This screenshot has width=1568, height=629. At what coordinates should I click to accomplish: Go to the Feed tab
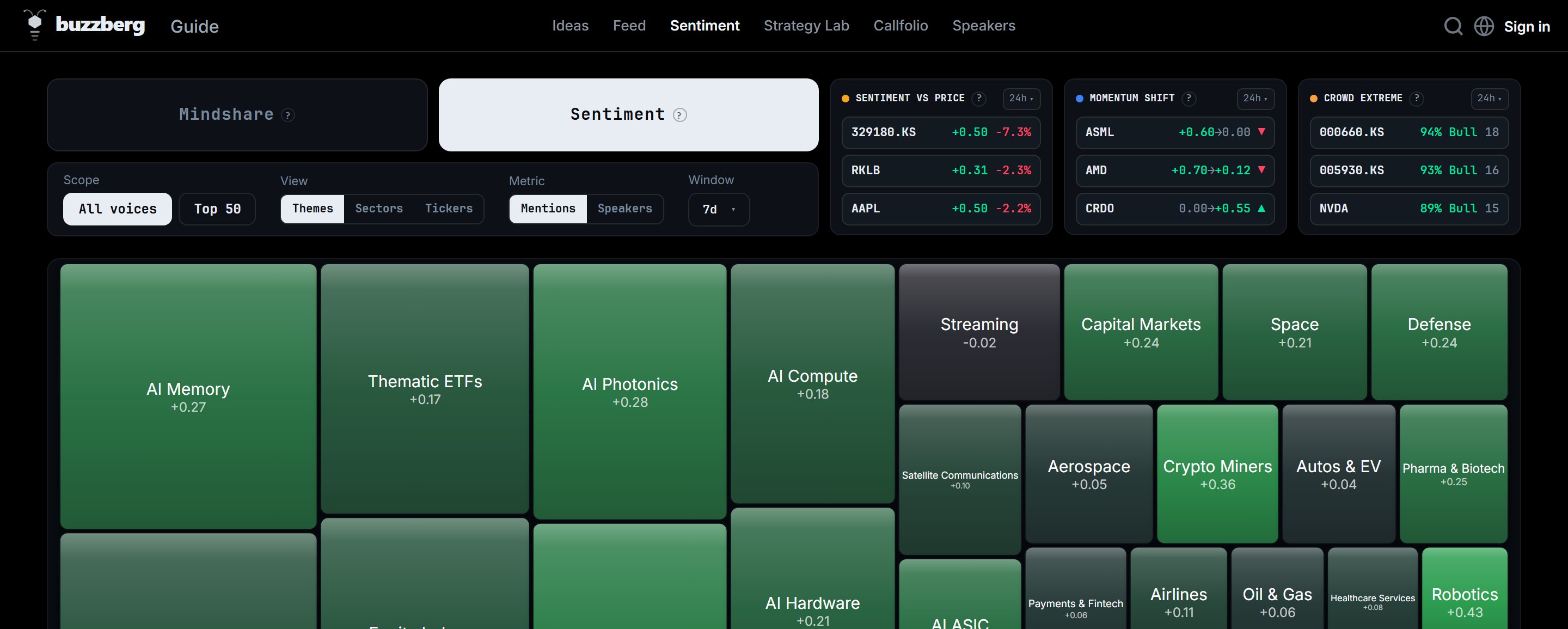(x=629, y=26)
